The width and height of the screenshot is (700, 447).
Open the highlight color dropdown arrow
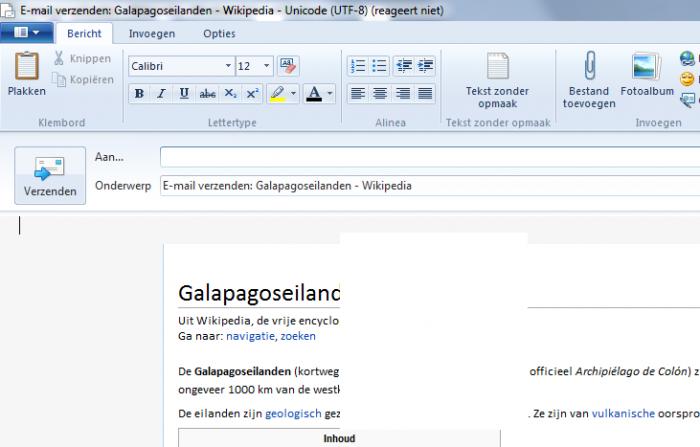click(x=293, y=93)
